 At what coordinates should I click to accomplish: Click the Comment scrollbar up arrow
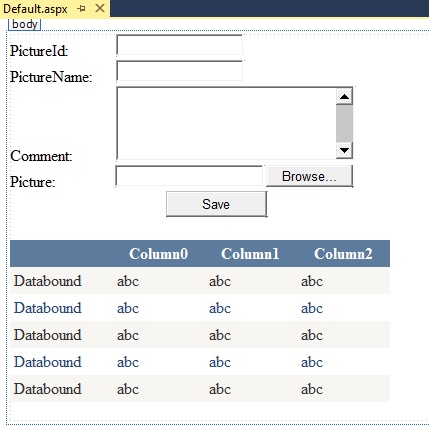344,97
